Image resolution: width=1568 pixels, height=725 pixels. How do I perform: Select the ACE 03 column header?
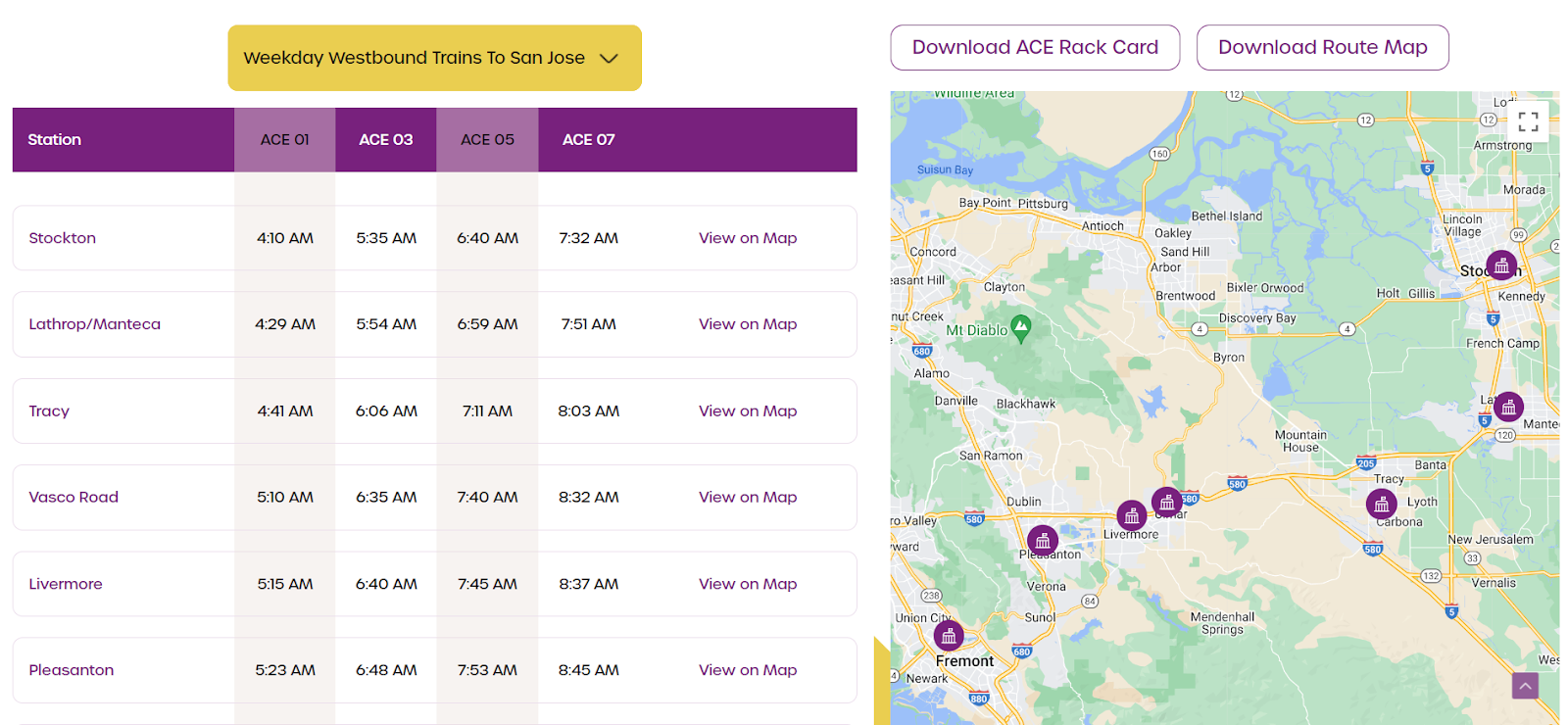386,140
